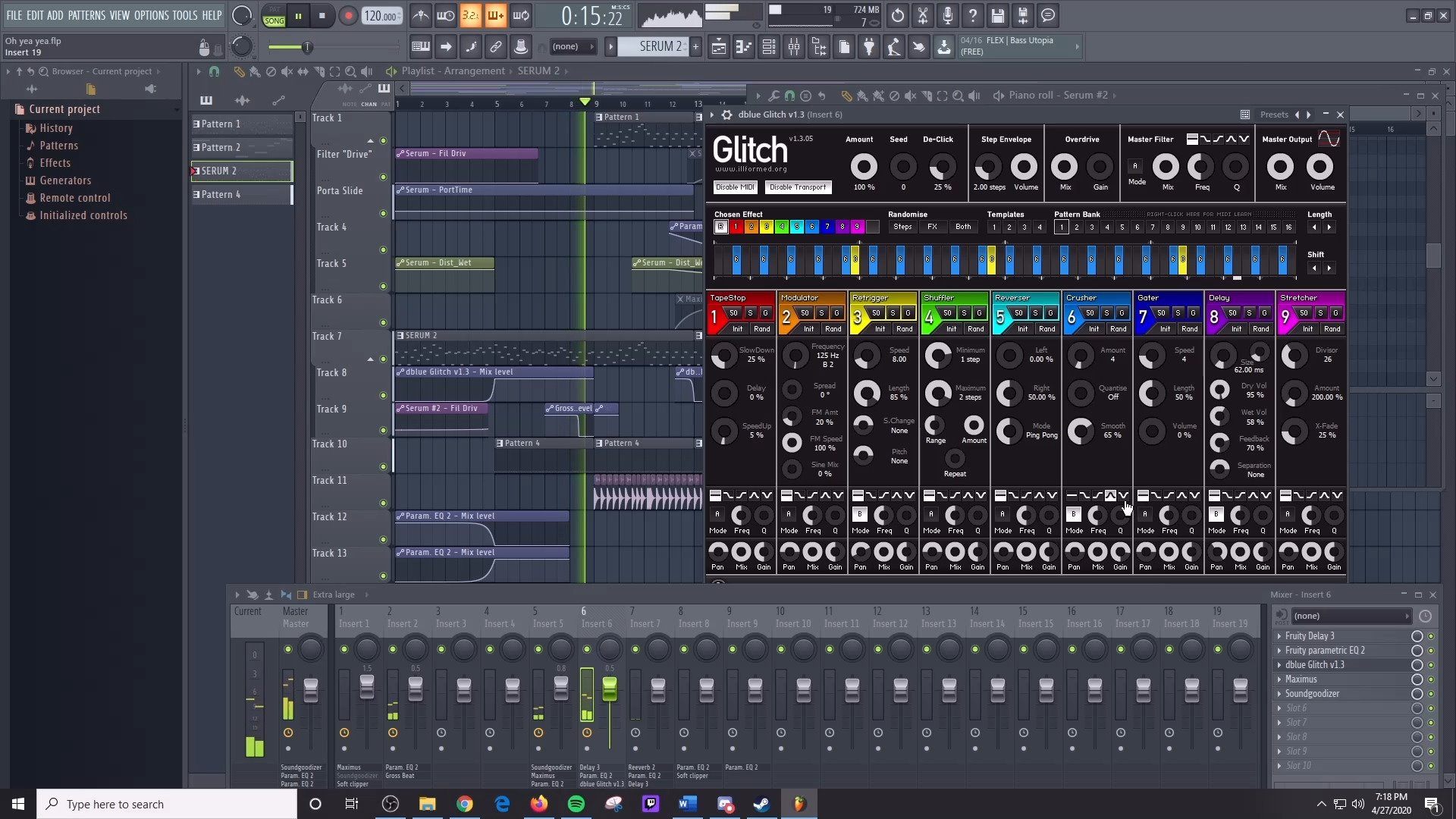This screenshot has height=819, width=1456.
Task: Open the Piano roll wrench tools icon
Action: tap(773, 96)
